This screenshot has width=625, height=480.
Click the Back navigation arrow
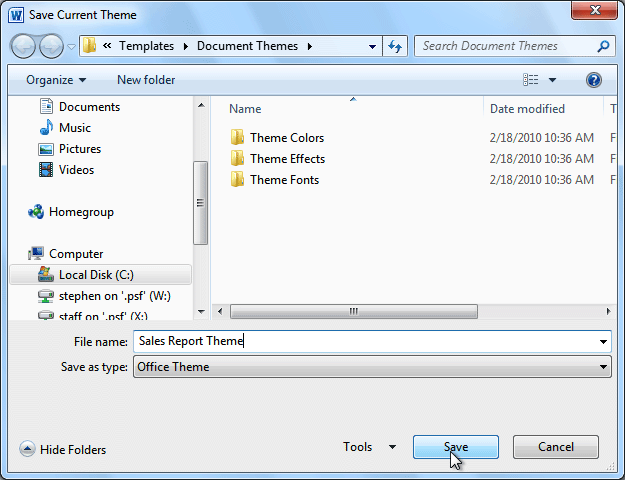click(x=23, y=46)
